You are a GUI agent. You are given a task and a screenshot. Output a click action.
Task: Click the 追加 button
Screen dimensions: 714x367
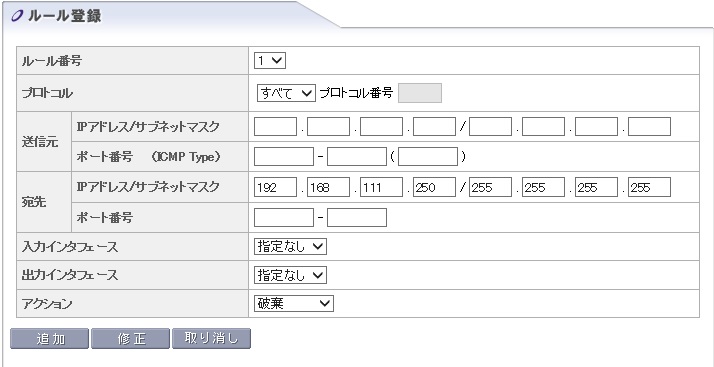coord(49,339)
